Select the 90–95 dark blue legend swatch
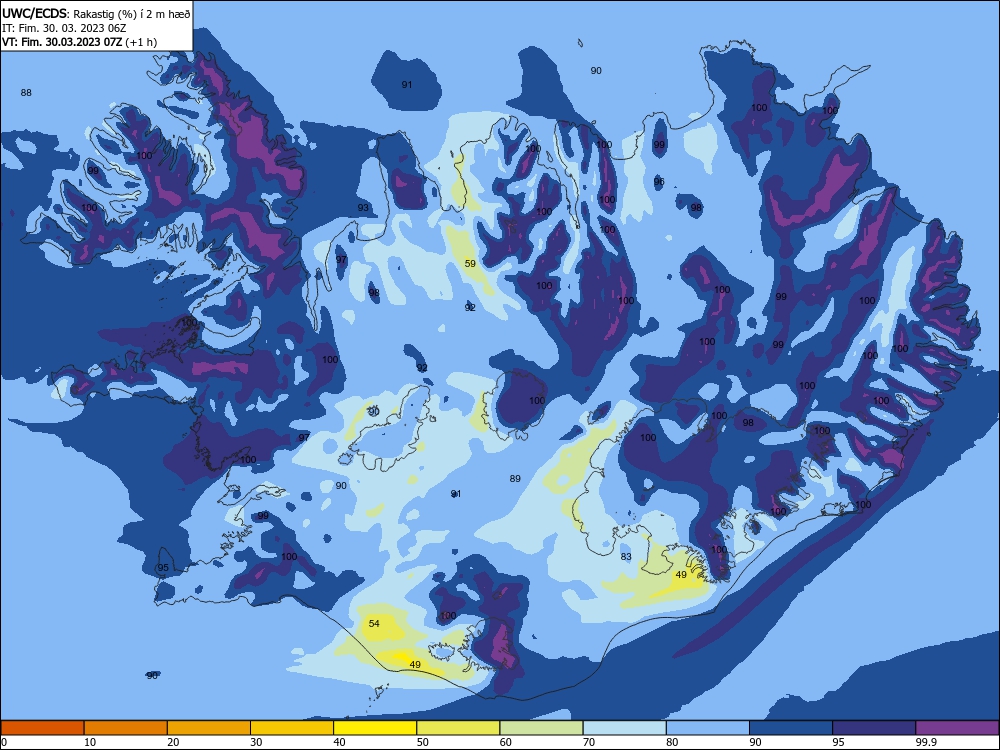Viewport: 1000px width, 750px height. click(x=791, y=728)
